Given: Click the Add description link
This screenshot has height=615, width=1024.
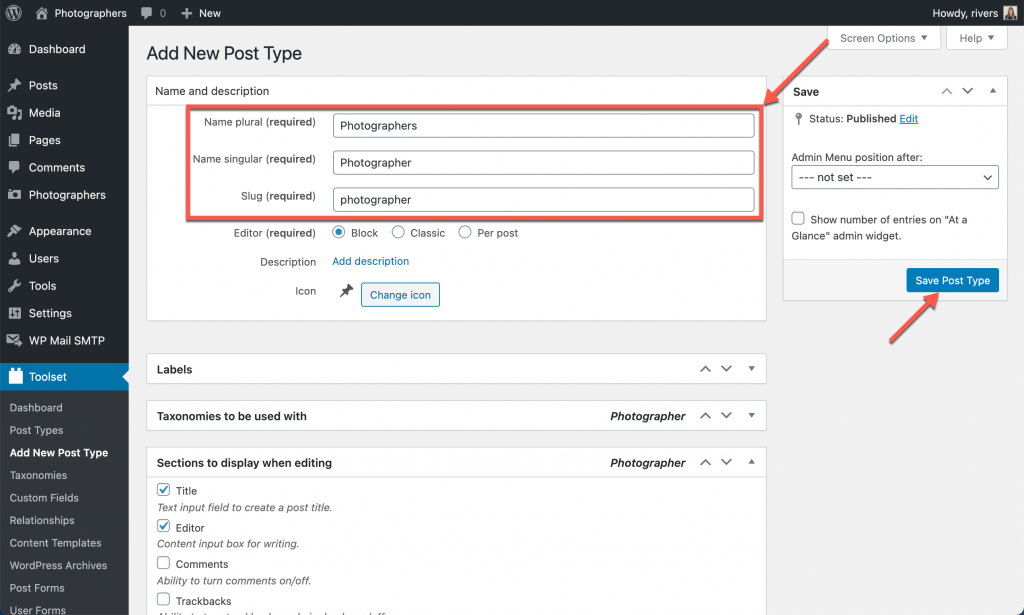Looking at the screenshot, I should point(370,261).
